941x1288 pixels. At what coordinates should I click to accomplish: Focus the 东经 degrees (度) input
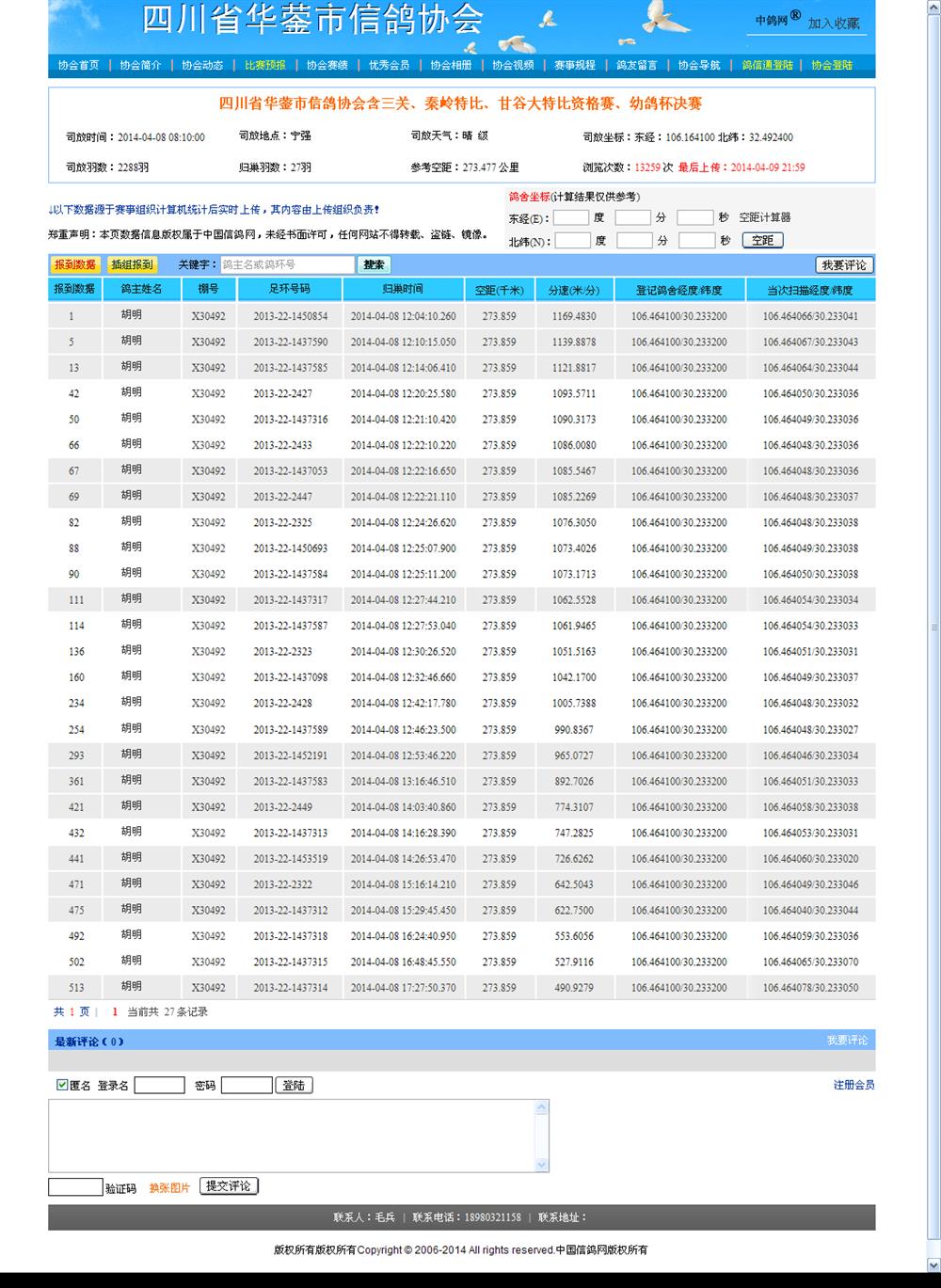571,217
